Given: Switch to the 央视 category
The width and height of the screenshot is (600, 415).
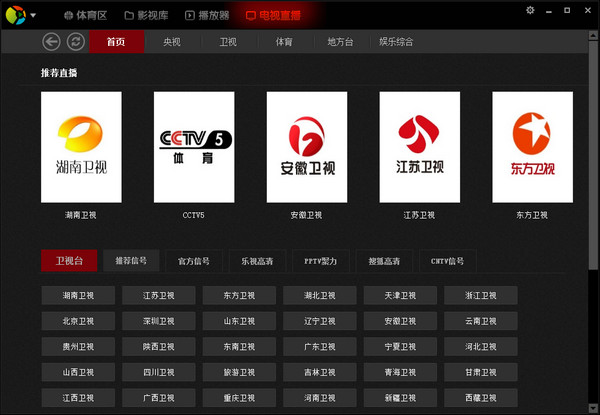Looking at the screenshot, I should 172,42.
